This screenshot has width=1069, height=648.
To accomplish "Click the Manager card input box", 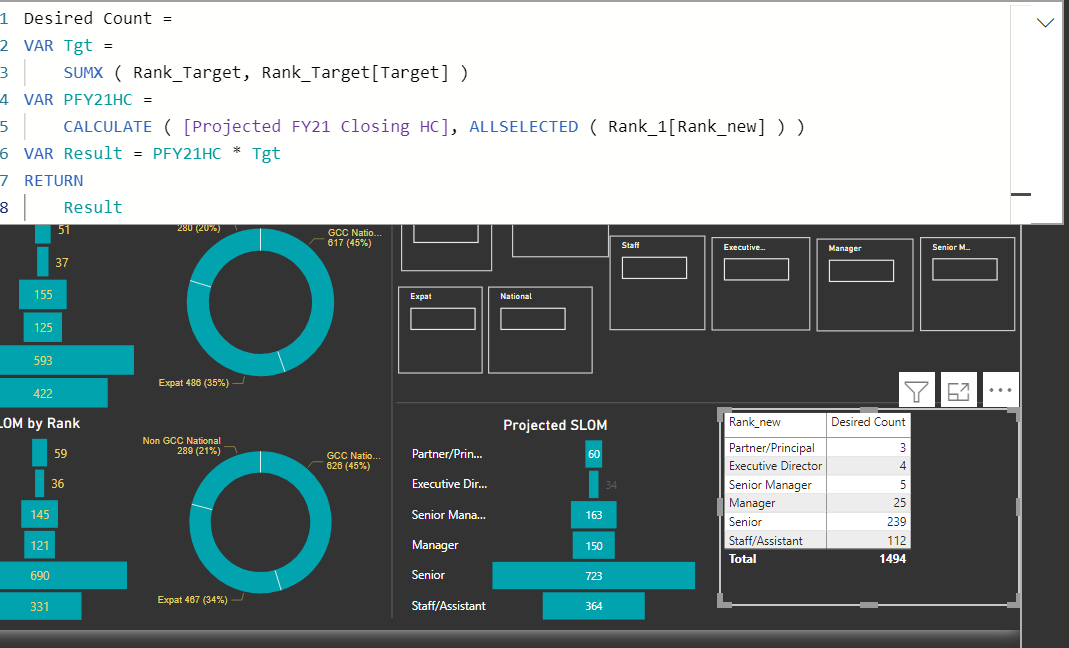I will pos(862,271).
